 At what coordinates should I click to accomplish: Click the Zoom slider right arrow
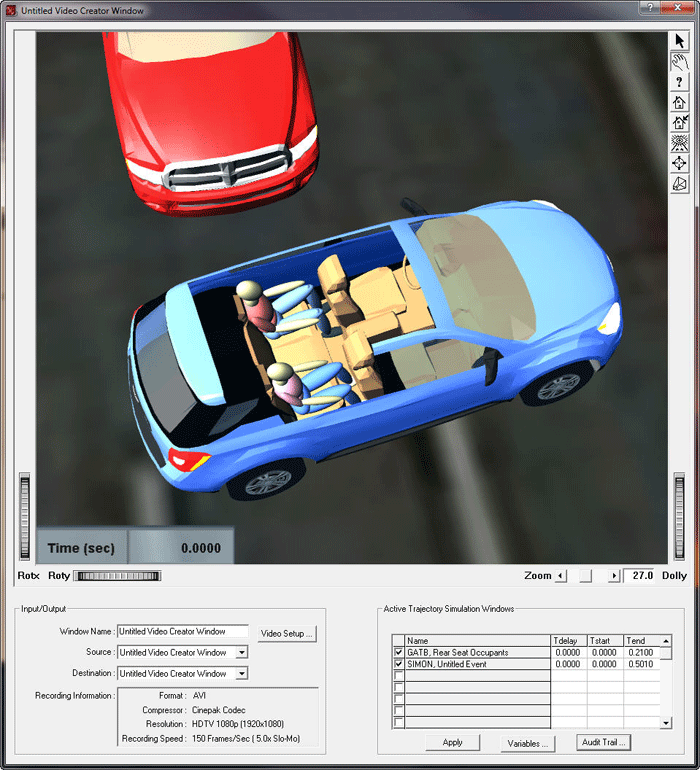pos(614,576)
